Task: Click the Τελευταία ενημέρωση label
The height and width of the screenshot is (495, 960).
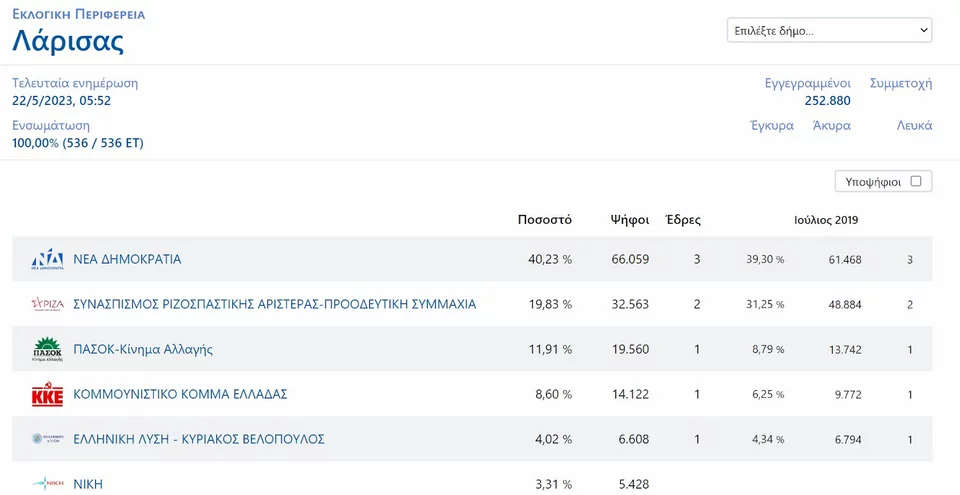Action: (x=75, y=83)
